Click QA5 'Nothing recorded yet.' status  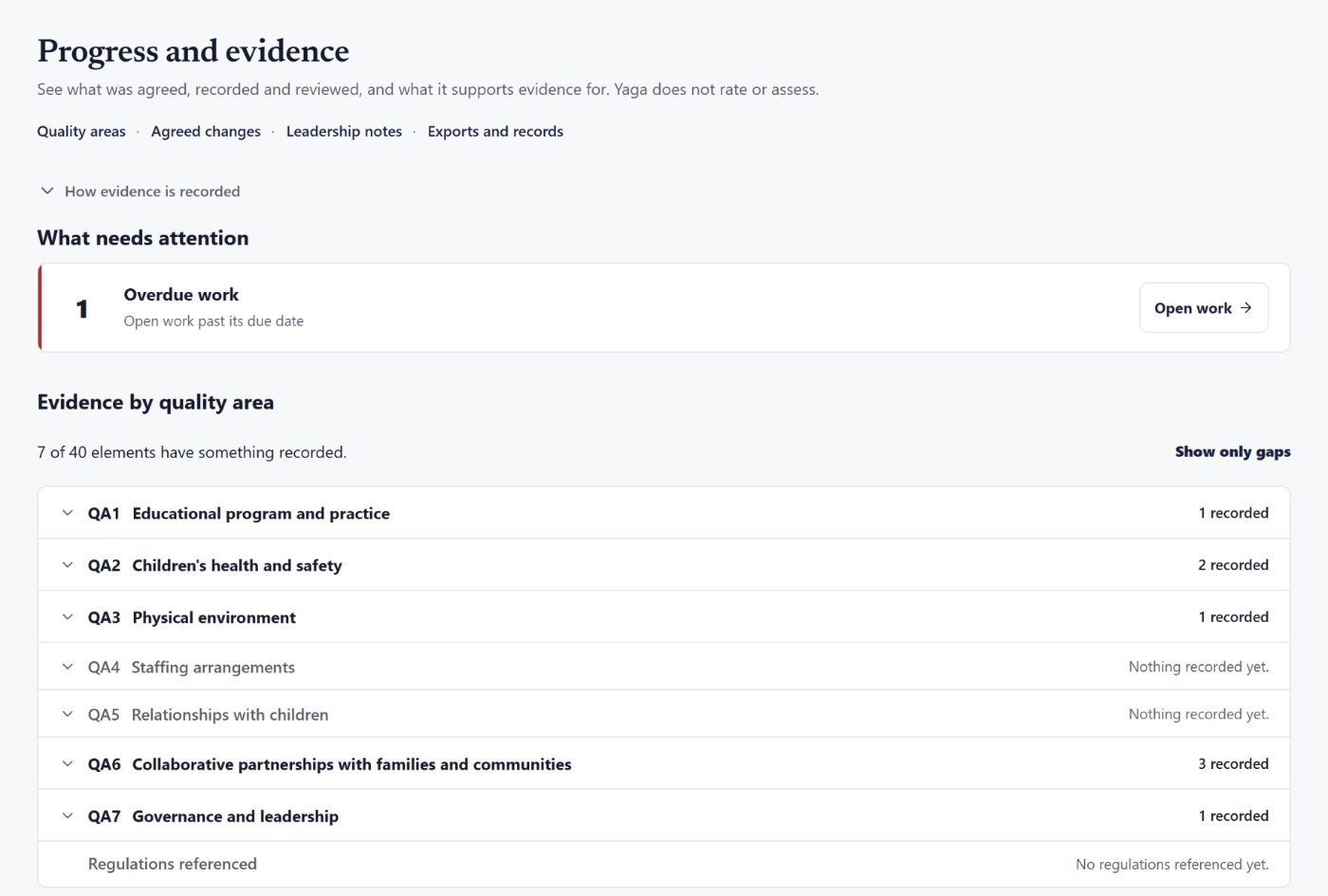coord(1199,714)
